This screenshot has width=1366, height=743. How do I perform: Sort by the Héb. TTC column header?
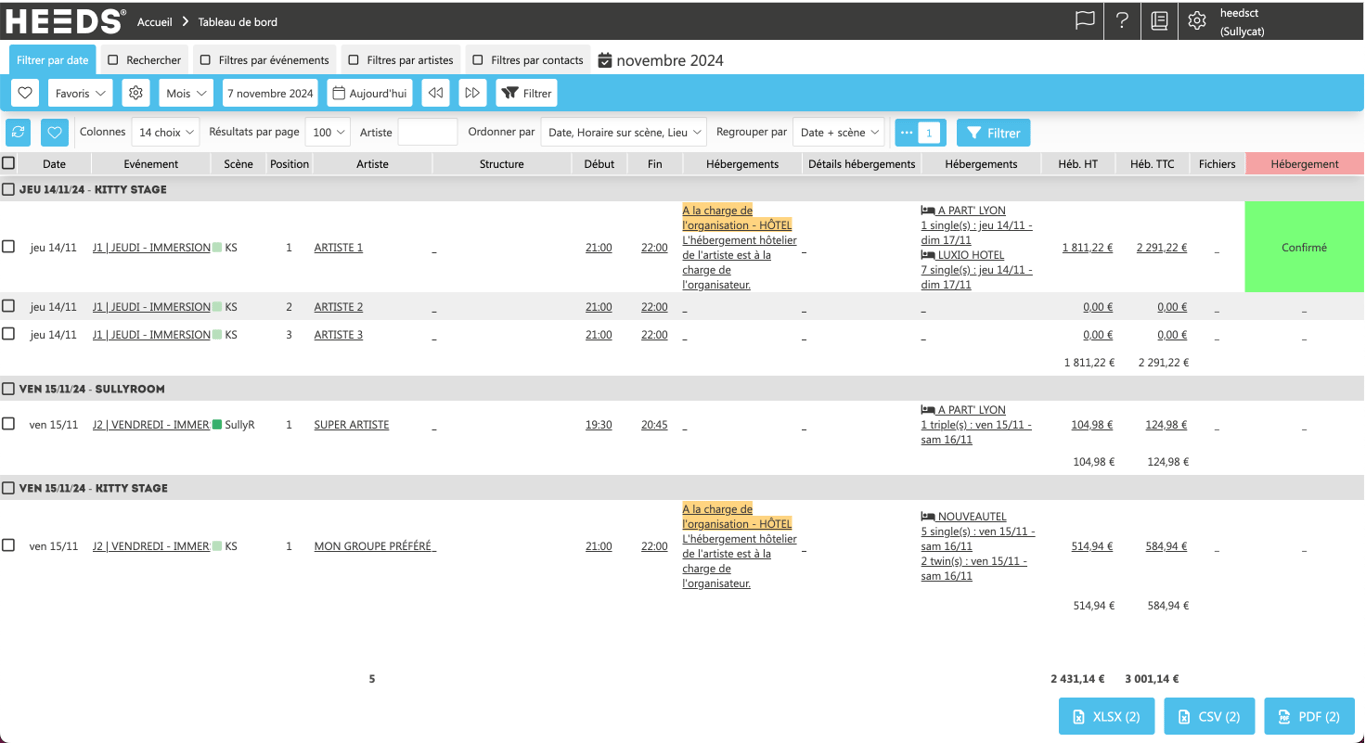pos(1152,164)
